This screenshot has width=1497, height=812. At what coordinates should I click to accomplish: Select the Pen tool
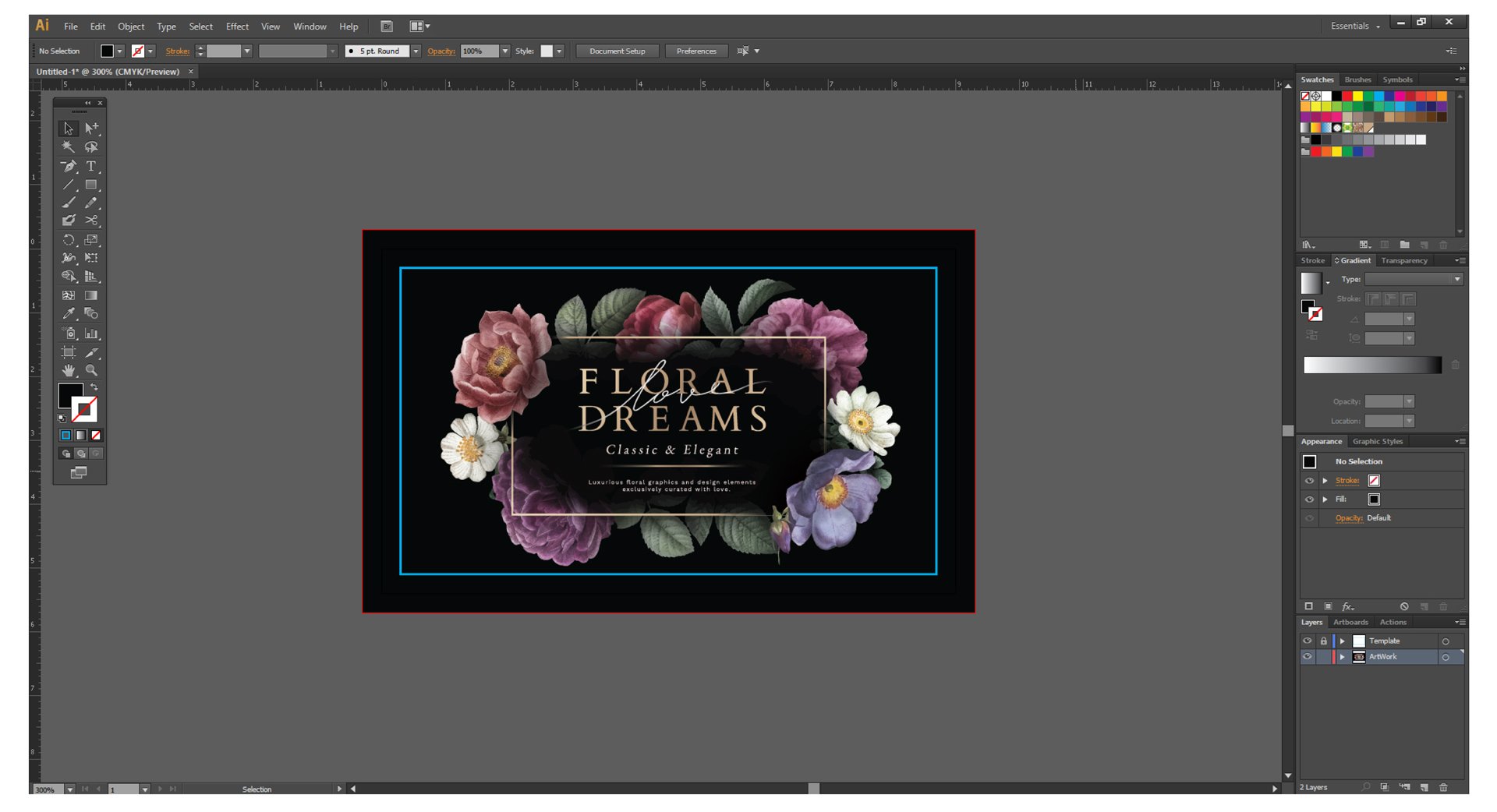click(x=69, y=166)
